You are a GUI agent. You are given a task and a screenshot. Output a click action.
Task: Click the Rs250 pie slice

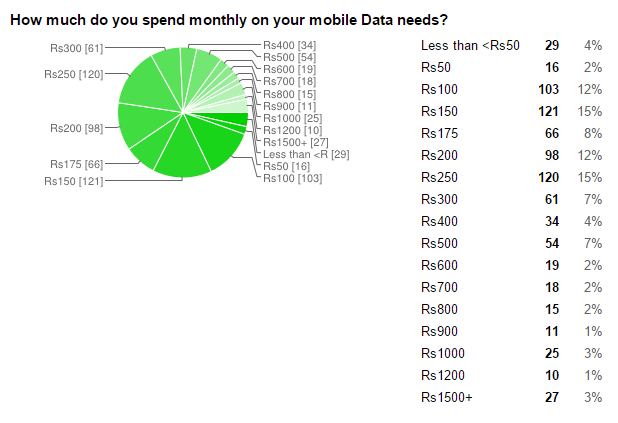point(148,87)
